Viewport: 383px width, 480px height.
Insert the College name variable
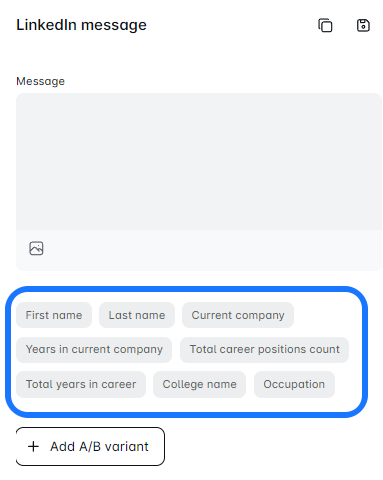pos(199,384)
